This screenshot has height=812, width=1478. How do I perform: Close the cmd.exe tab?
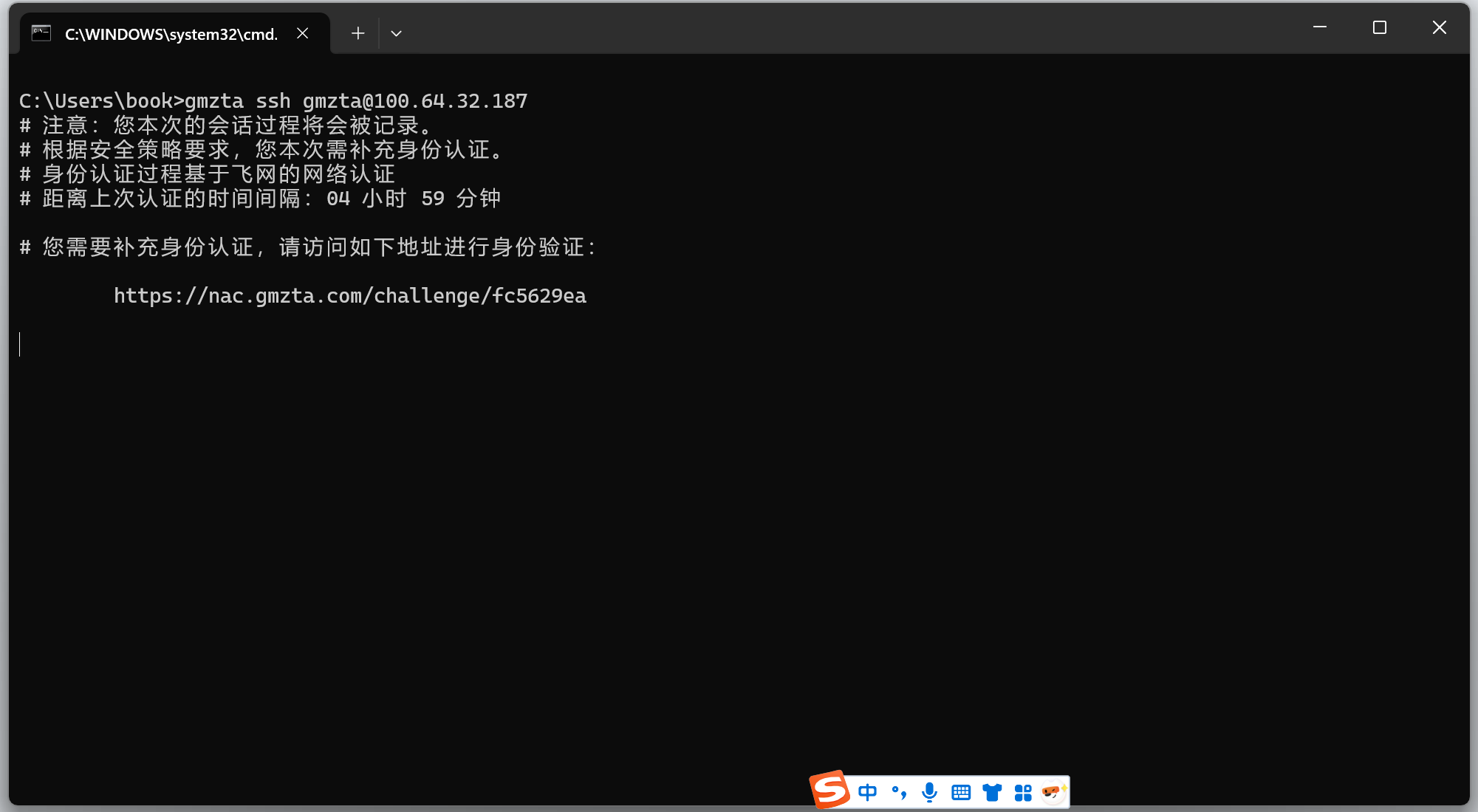303,33
